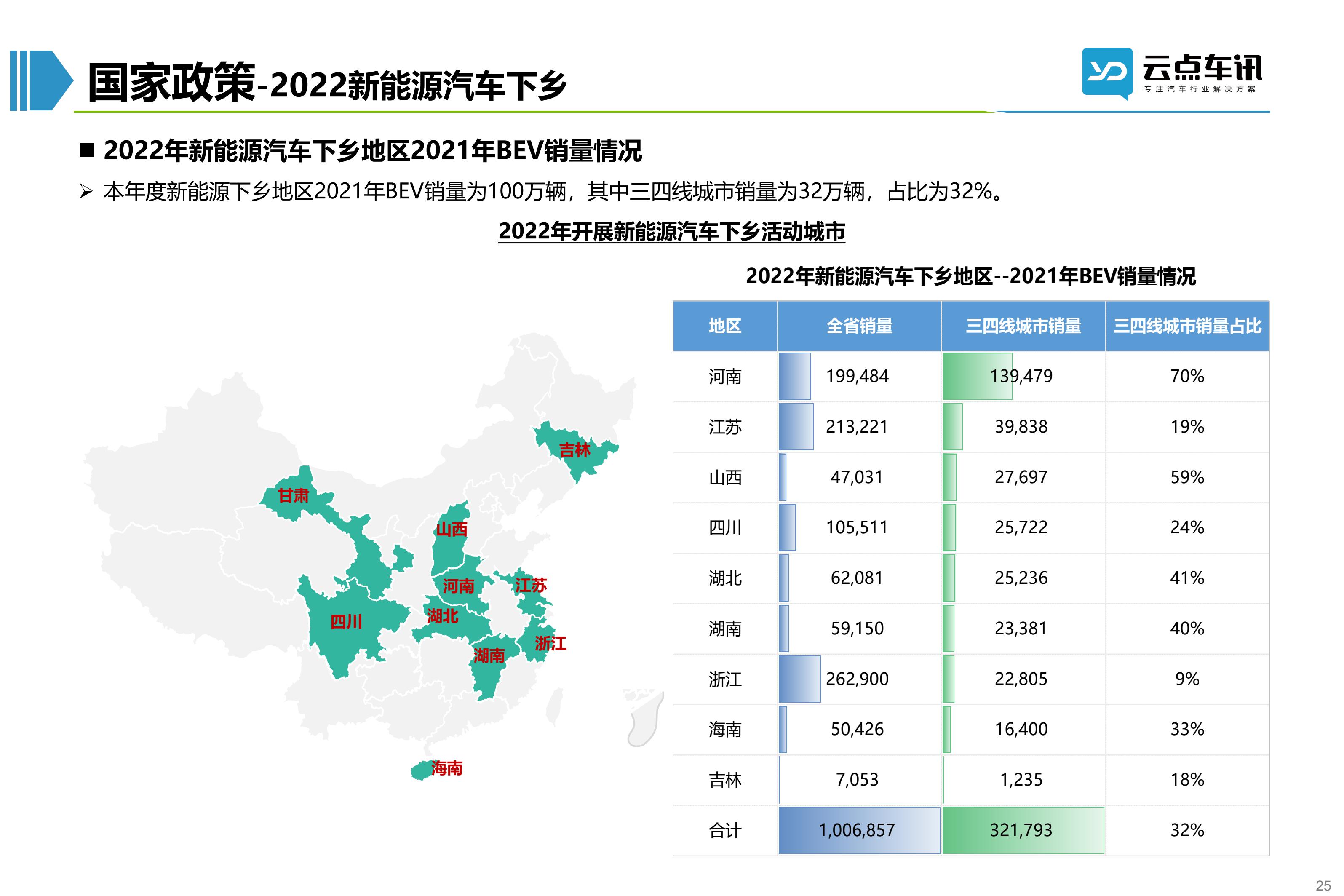
Task: Click the 41% cell
Action: click(x=1187, y=578)
